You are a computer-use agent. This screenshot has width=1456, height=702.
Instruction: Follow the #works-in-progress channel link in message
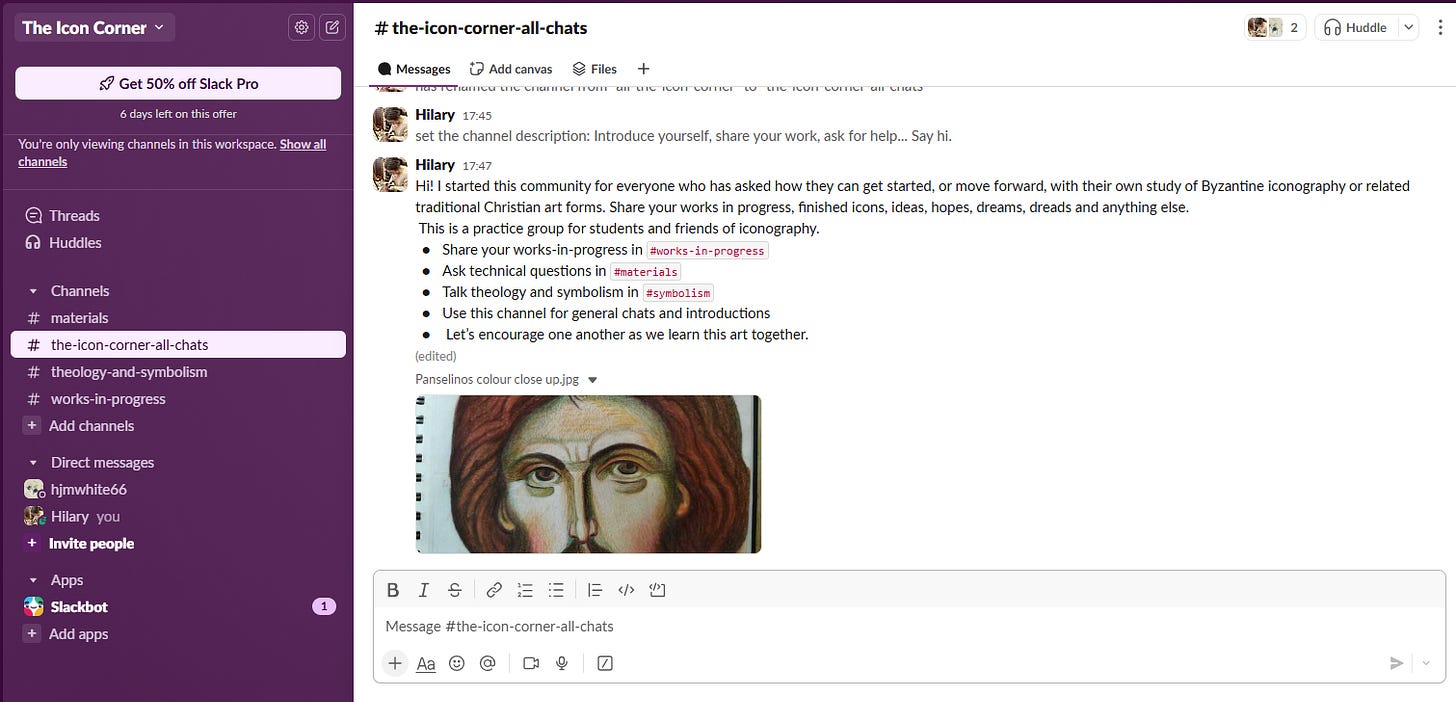(707, 250)
